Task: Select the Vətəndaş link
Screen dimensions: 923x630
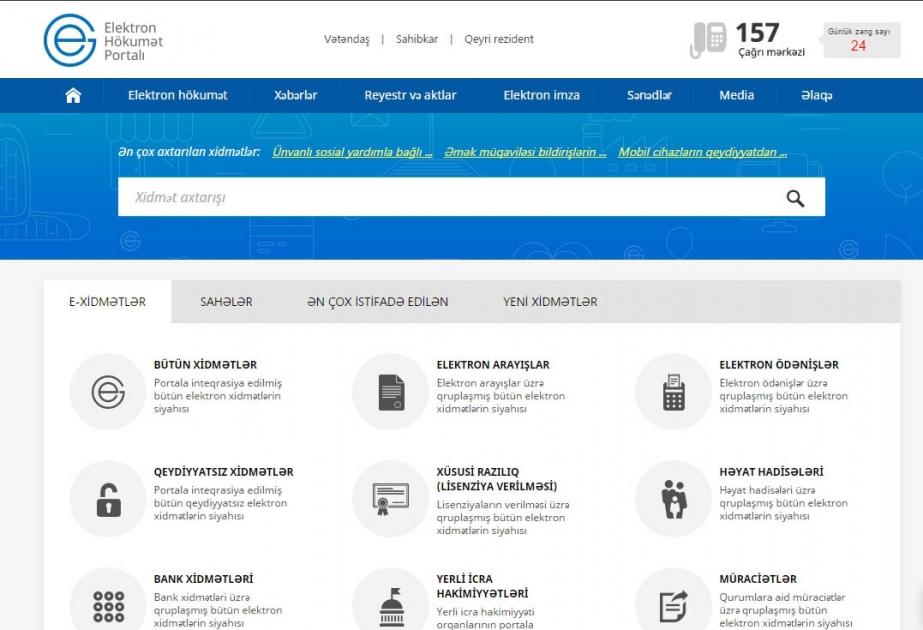Action: coord(347,39)
